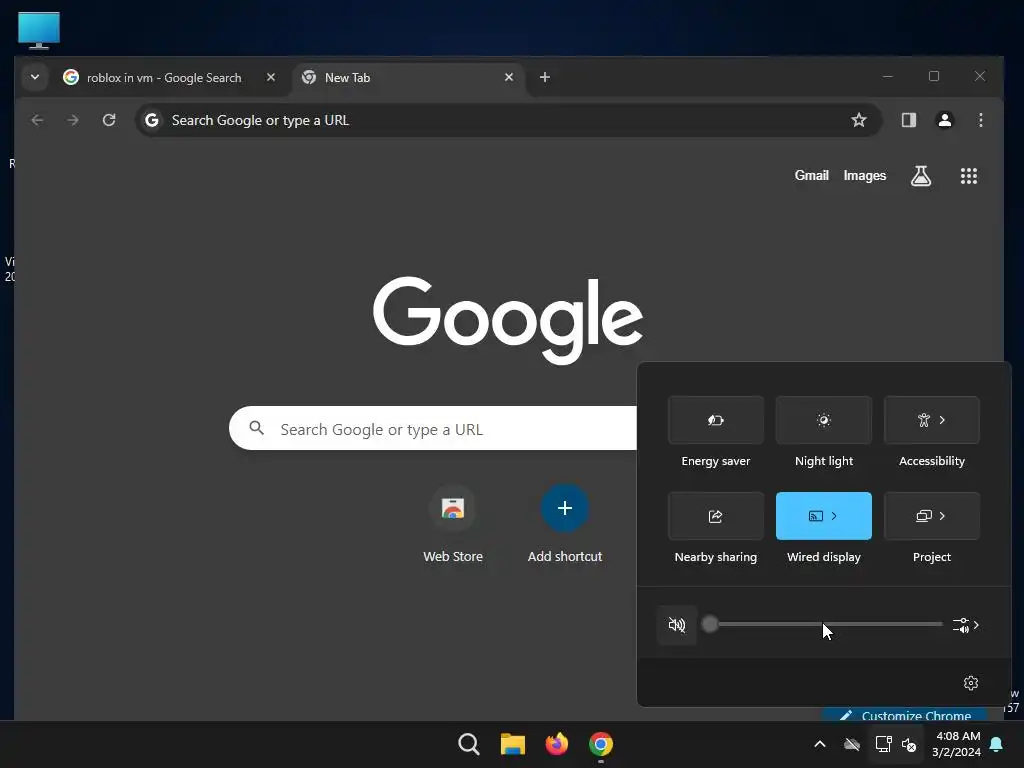Image resolution: width=1024 pixels, height=768 pixels.
Task: Open the clock showing 4:08 AM
Action: pos(957,744)
